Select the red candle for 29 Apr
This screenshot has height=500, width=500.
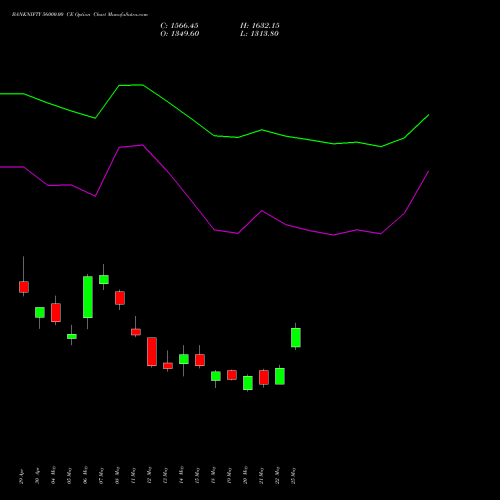click(x=24, y=287)
